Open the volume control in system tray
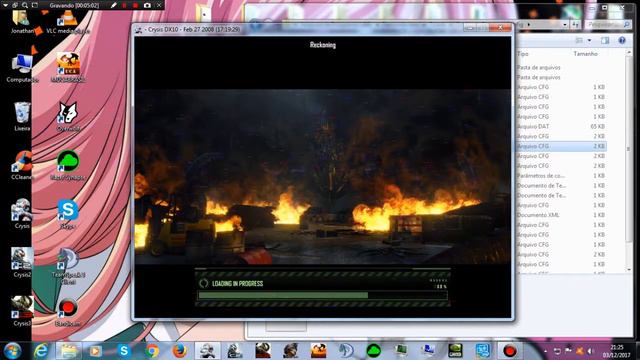 590,351
